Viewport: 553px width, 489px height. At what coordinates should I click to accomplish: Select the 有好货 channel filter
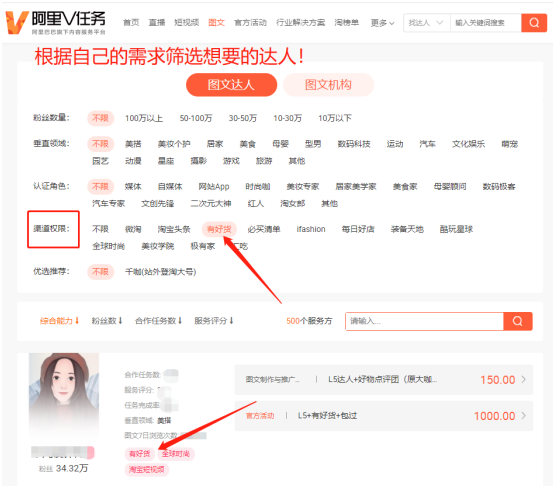click(x=219, y=229)
